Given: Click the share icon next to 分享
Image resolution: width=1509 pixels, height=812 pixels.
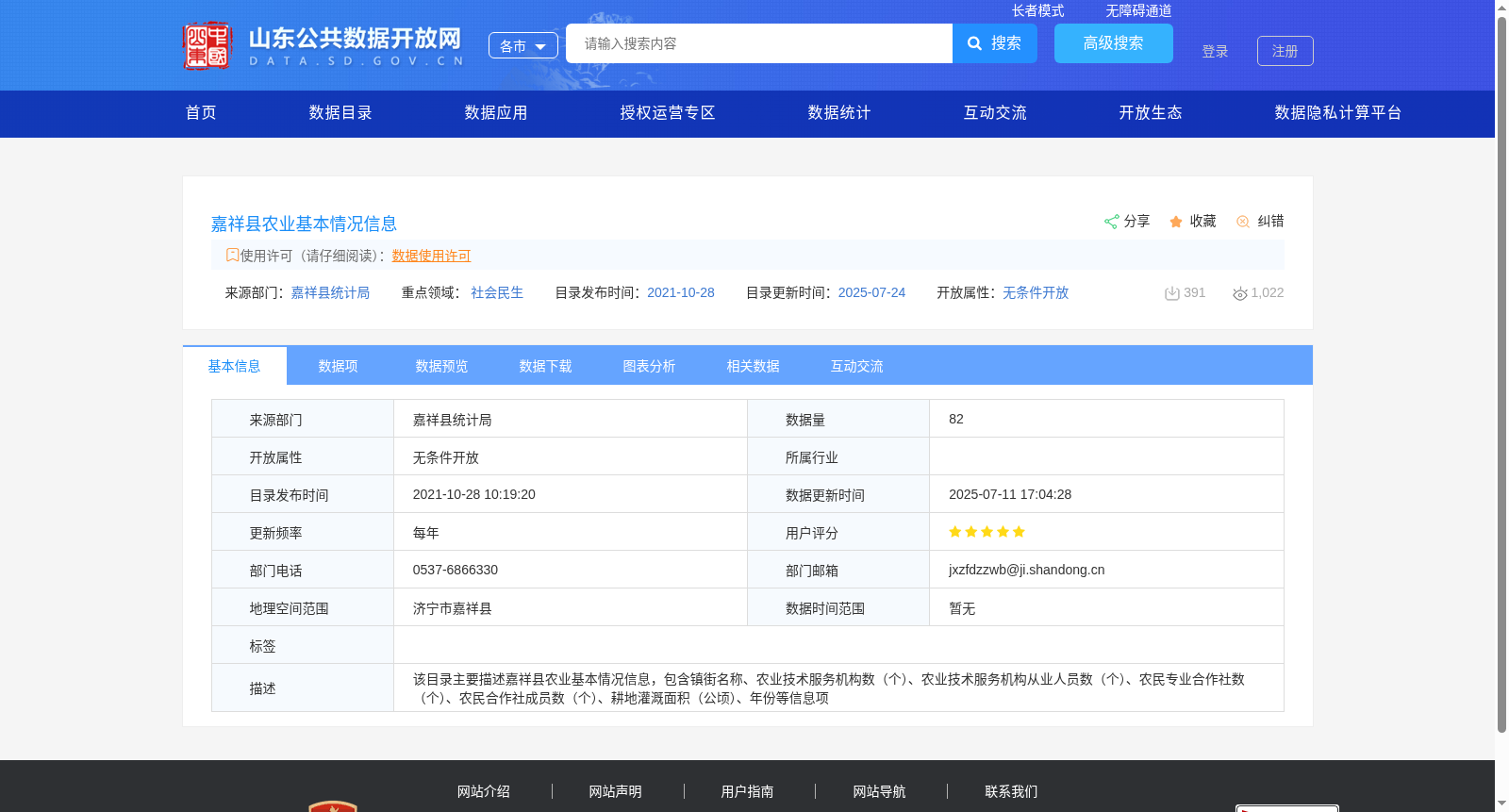Looking at the screenshot, I should tap(1111, 222).
